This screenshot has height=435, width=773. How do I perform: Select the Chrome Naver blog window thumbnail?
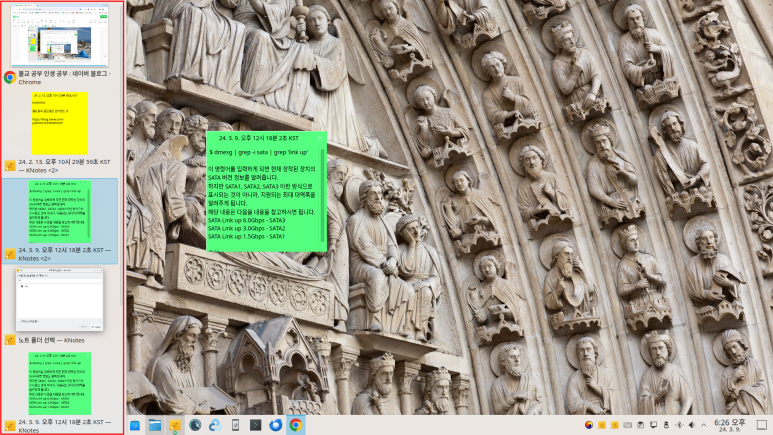point(60,35)
